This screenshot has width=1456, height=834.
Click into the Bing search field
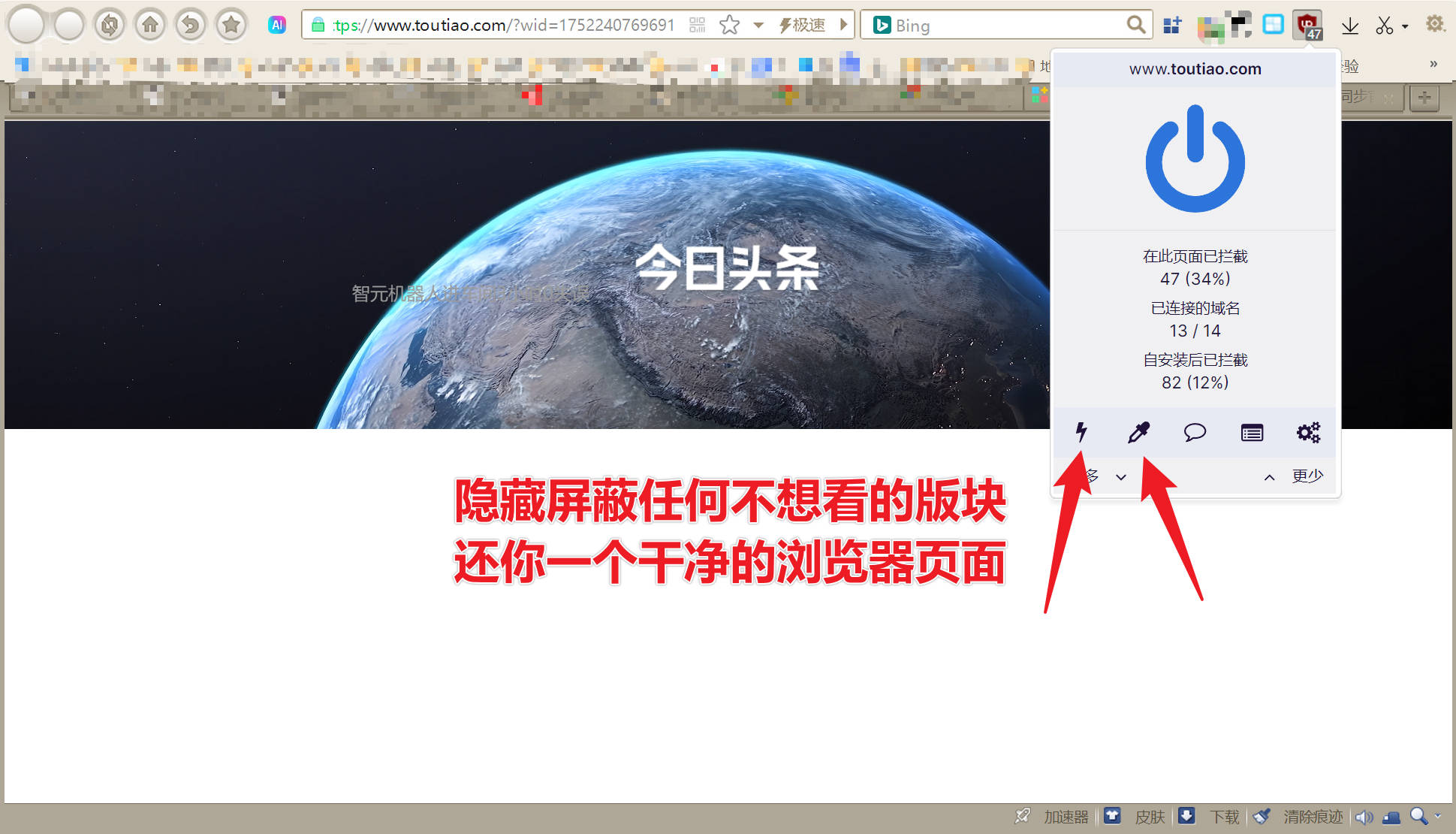pyautogui.click(x=1006, y=25)
